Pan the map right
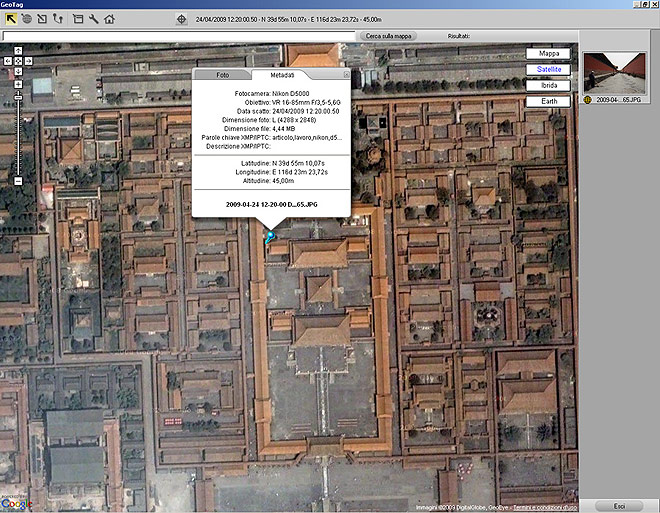This screenshot has width=660, height=513. pos(28,61)
